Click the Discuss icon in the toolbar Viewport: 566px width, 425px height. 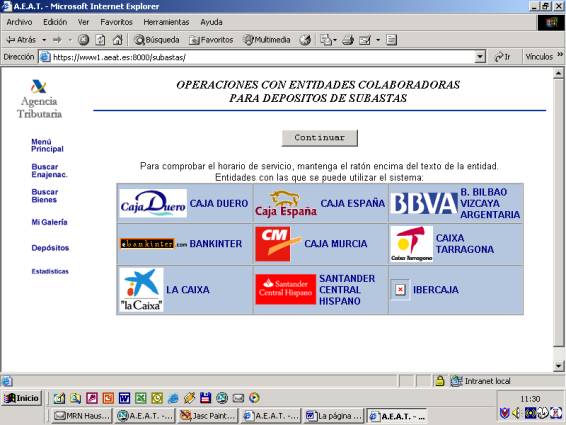coord(391,40)
